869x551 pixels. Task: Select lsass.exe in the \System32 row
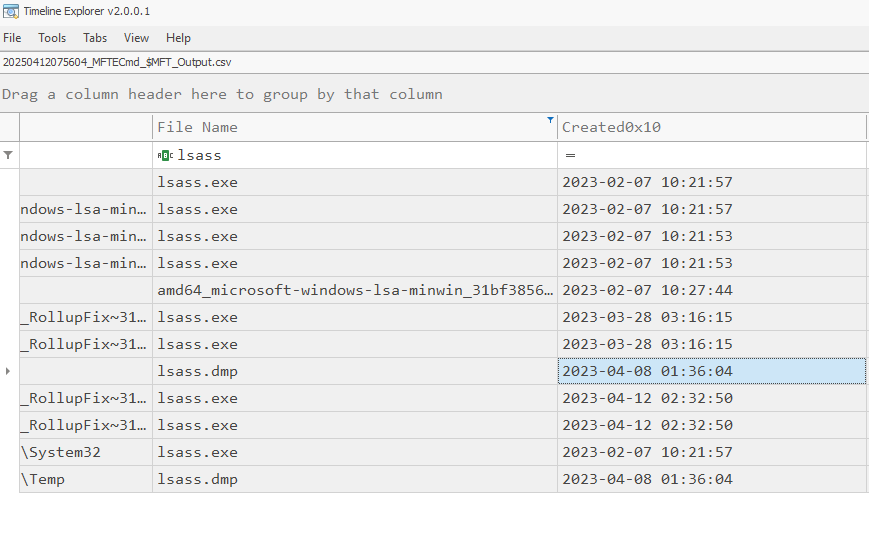[355, 452]
